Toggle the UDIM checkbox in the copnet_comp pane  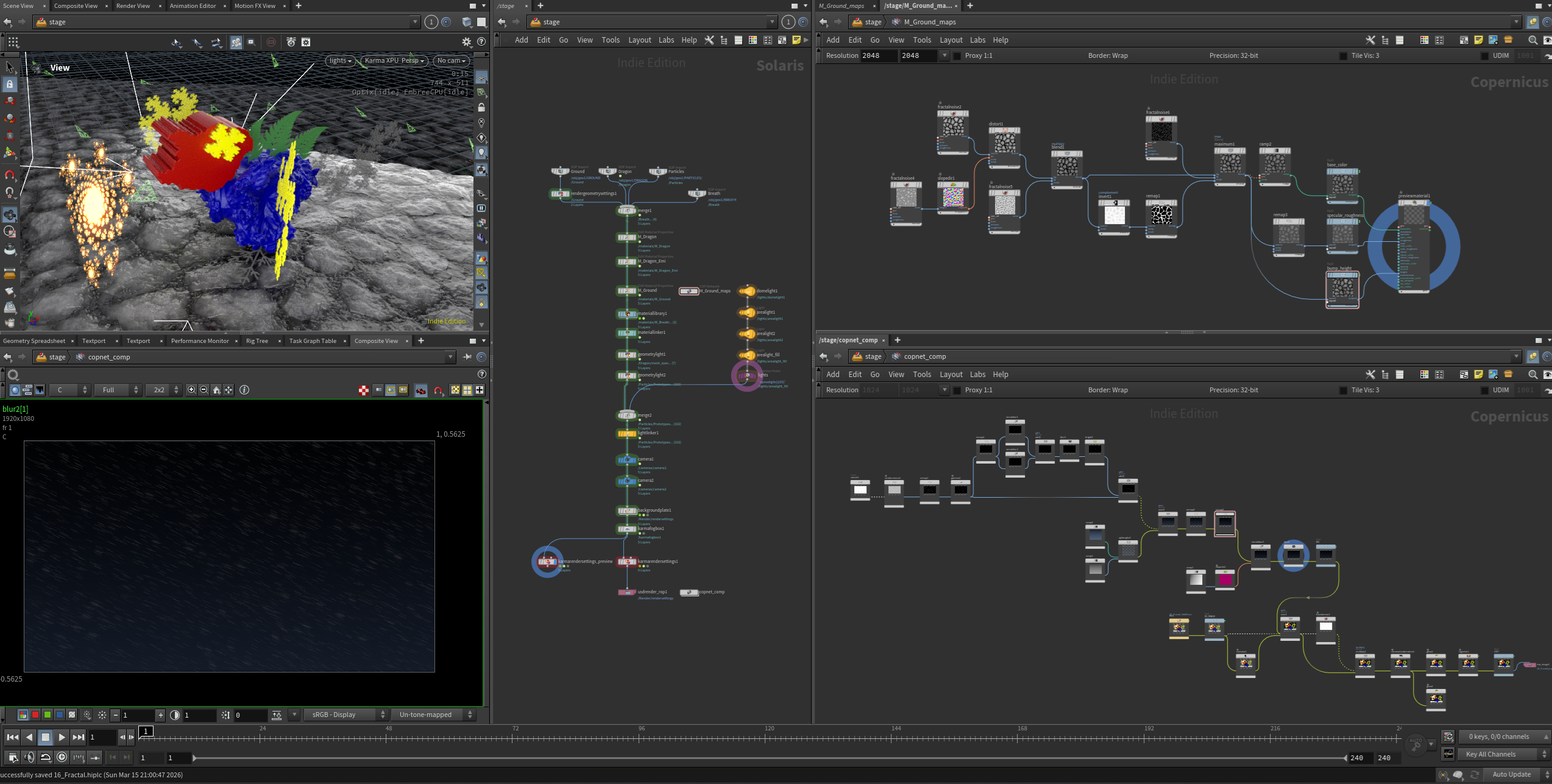(x=1484, y=390)
